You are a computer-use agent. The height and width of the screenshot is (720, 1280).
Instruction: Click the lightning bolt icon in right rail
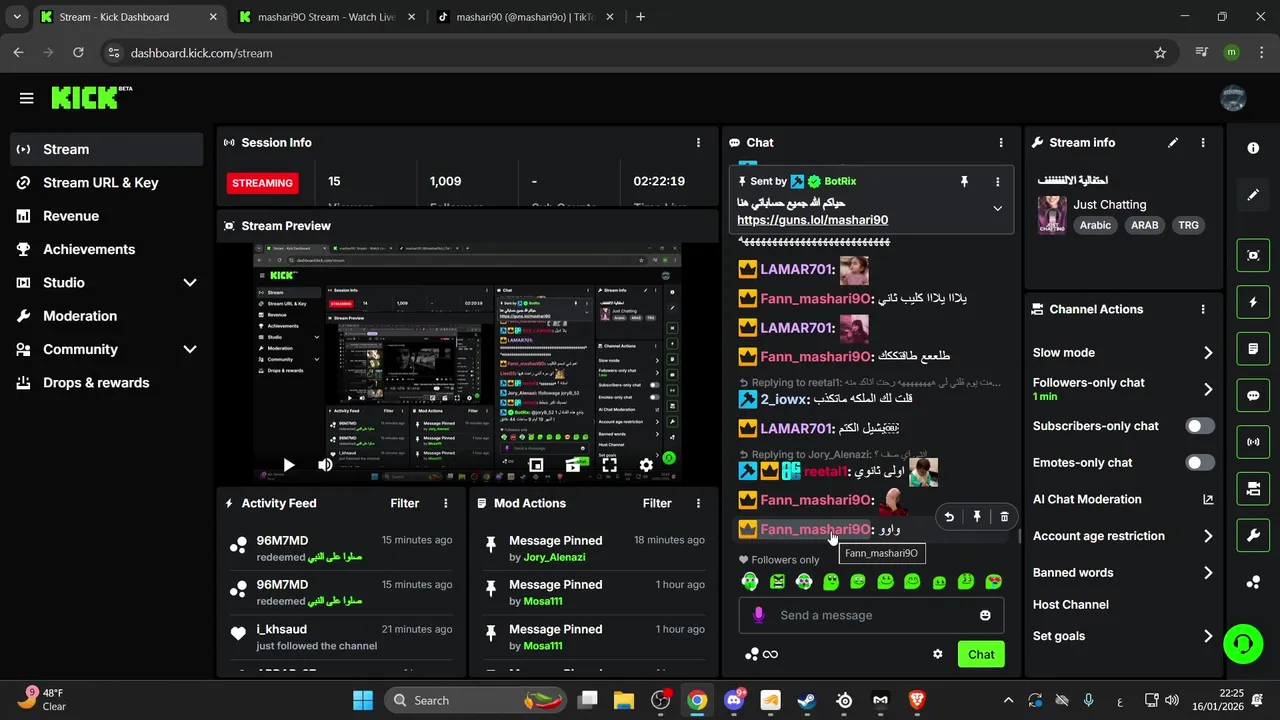tap(1253, 302)
